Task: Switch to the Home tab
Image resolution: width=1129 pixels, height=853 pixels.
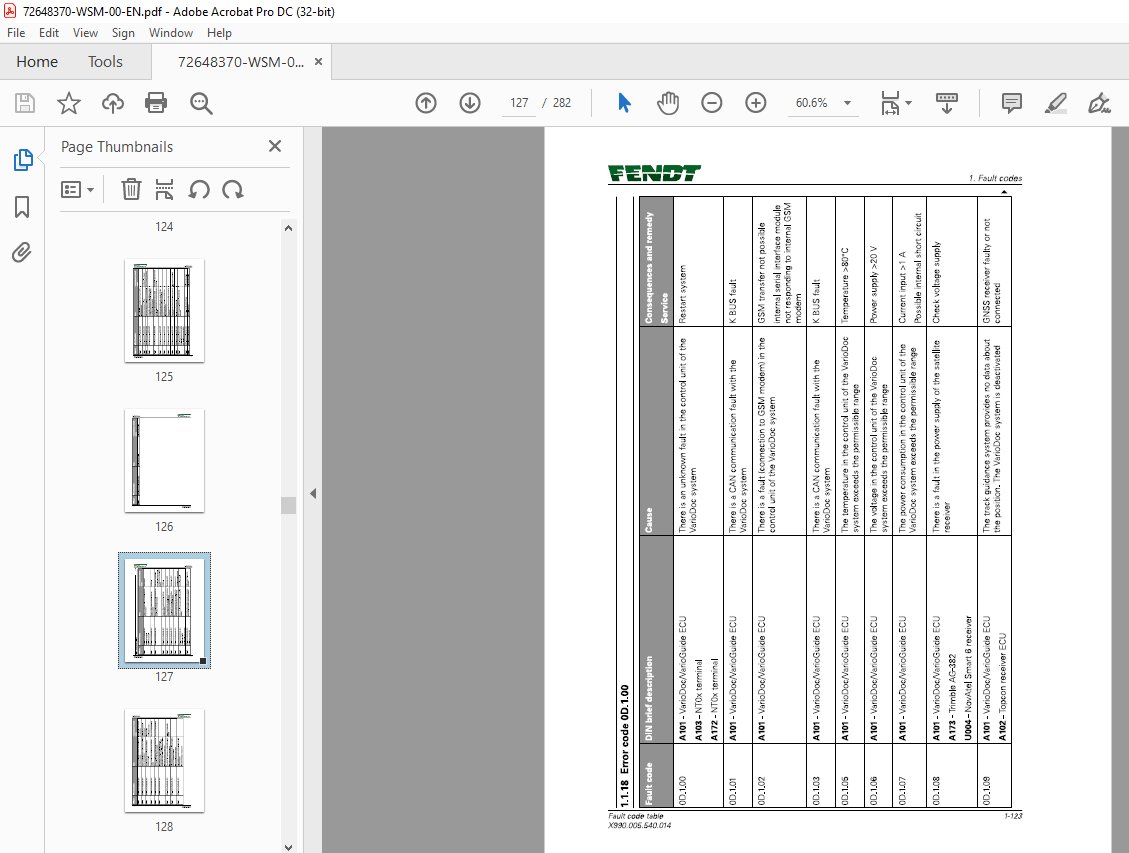Action: [37, 62]
